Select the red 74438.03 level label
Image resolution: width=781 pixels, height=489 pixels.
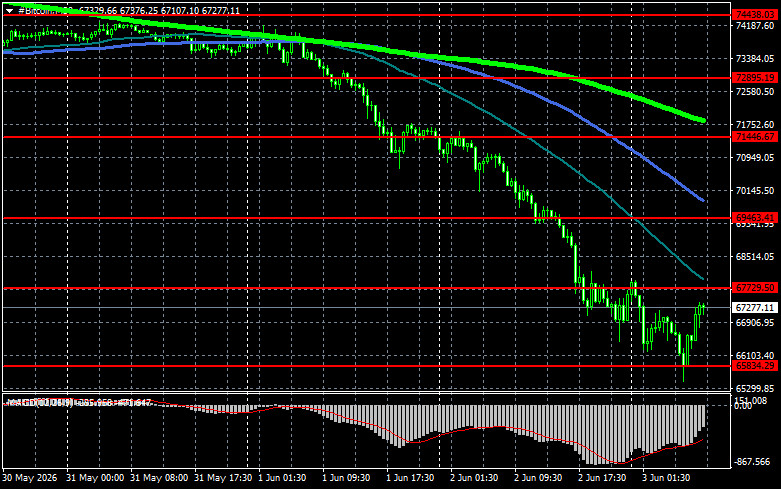tap(755, 15)
